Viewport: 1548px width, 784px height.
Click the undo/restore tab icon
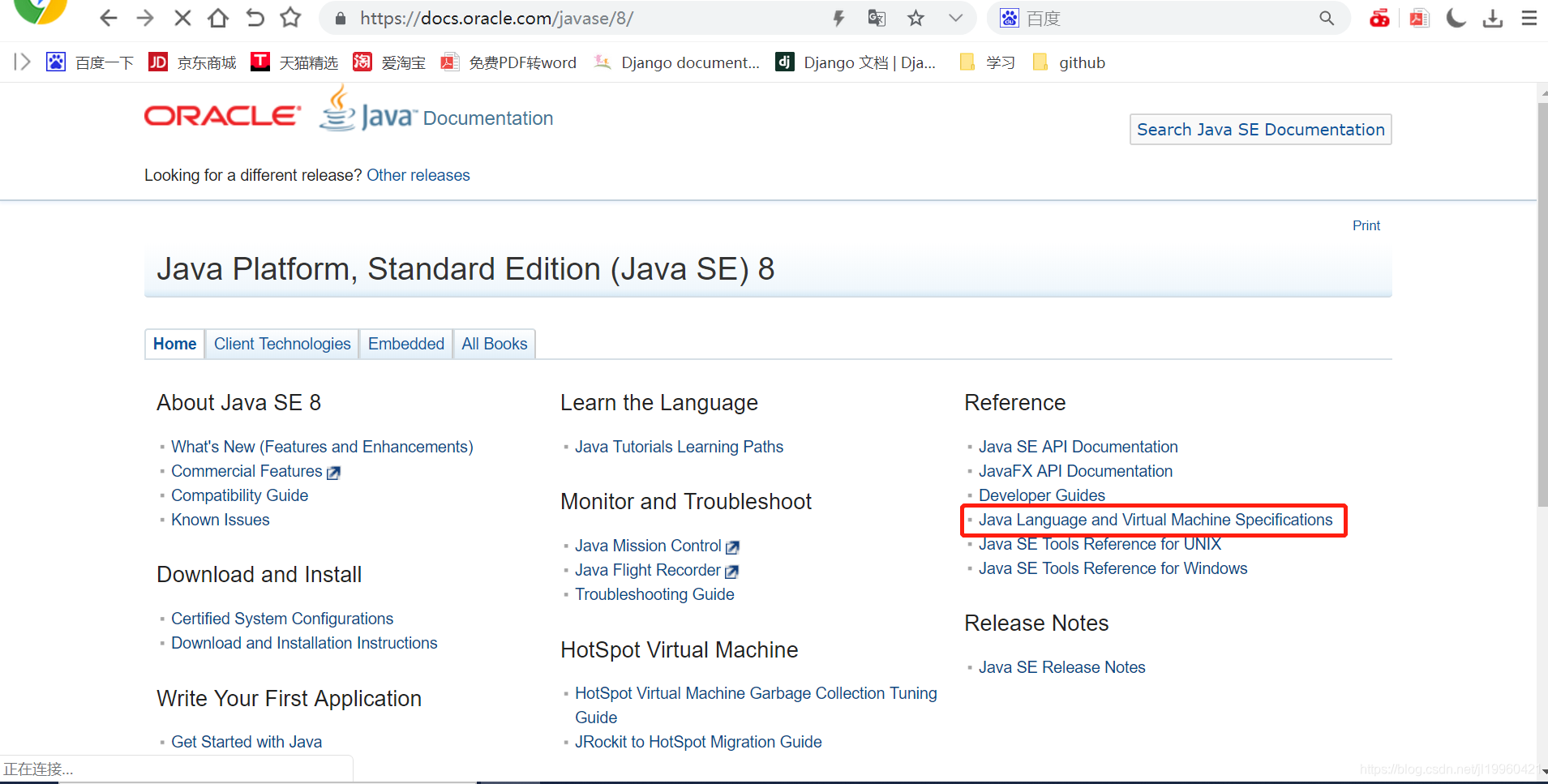tap(255, 18)
